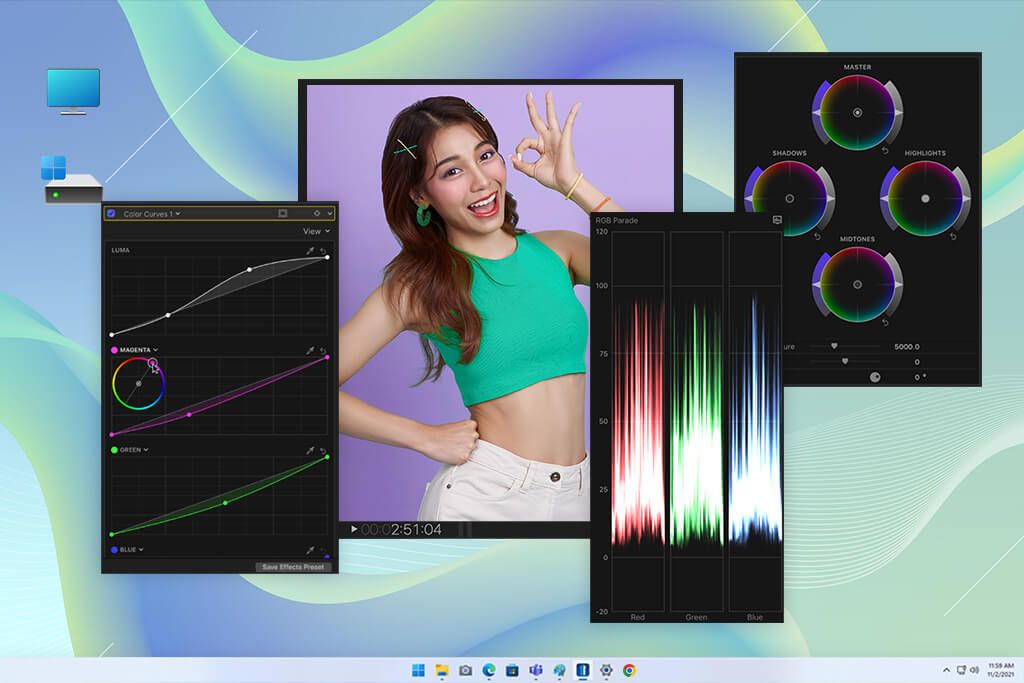Click the mask icon in Color Curves header

pos(283,213)
